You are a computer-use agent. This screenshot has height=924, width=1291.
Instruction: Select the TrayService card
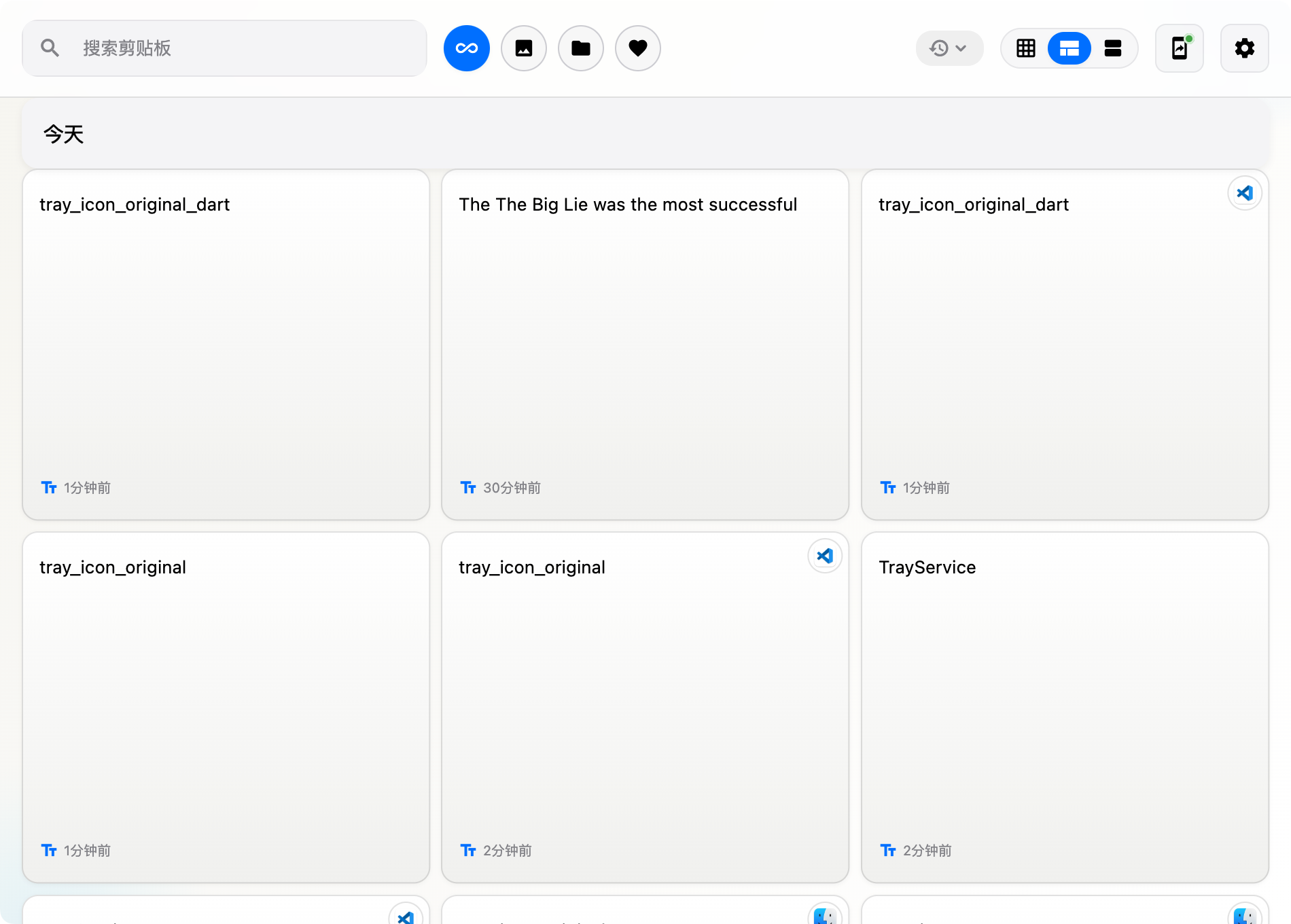coord(1065,707)
